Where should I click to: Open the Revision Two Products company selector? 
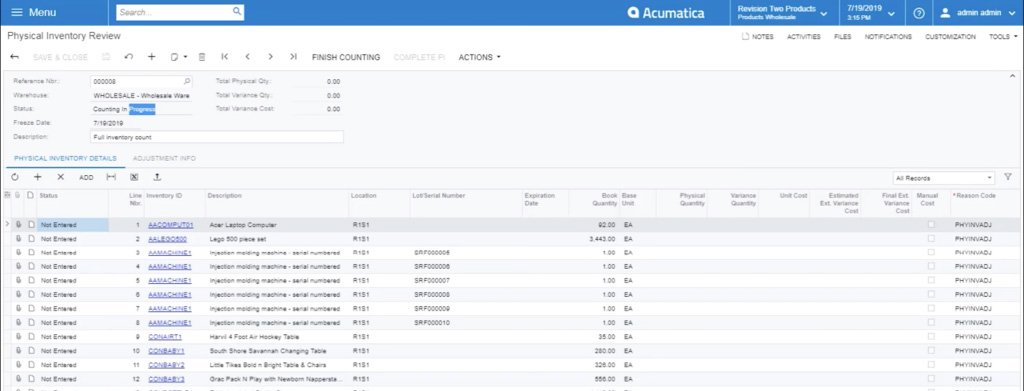pos(783,13)
